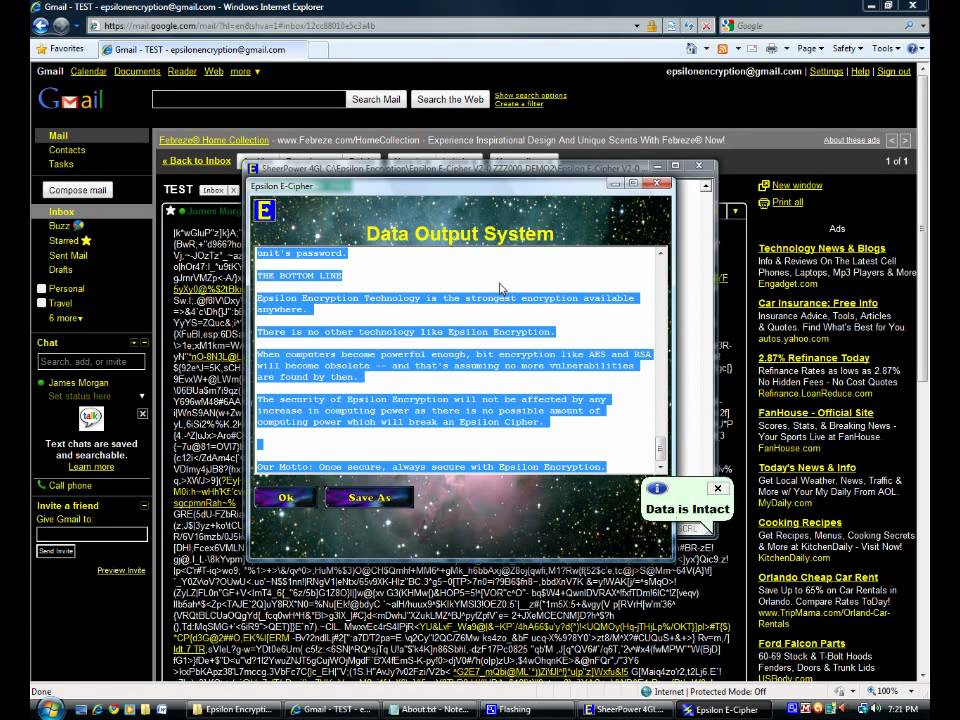Click the IE forward navigation arrow

(x=61, y=26)
